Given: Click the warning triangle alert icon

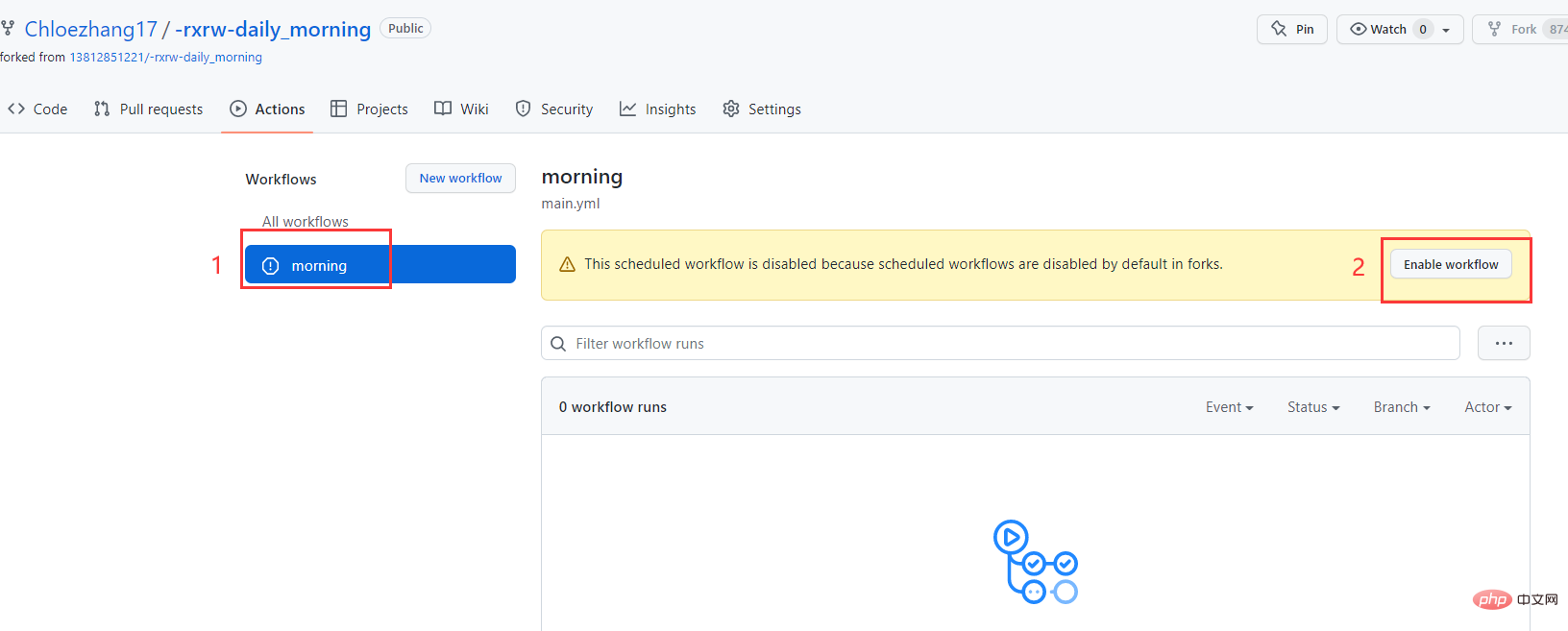Looking at the screenshot, I should click(x=567, y=264).
